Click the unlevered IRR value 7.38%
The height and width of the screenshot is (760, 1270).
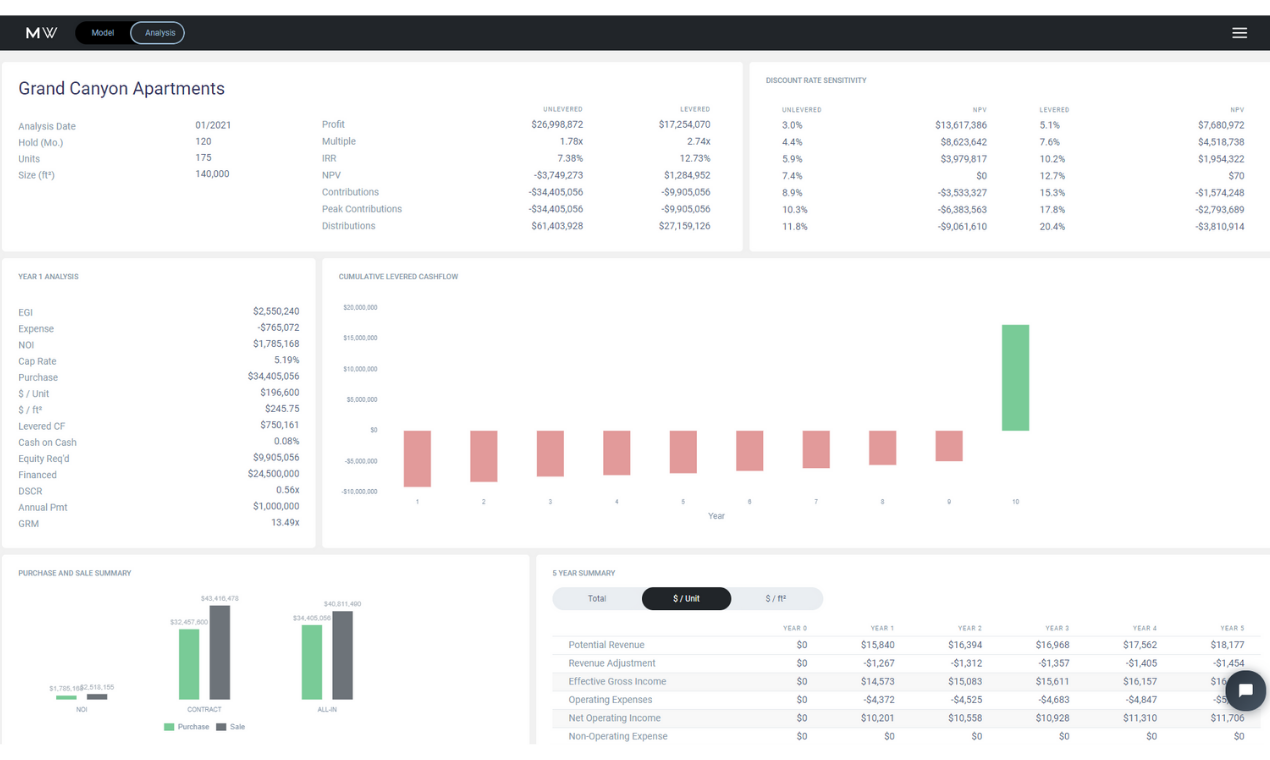coord(570,158)
